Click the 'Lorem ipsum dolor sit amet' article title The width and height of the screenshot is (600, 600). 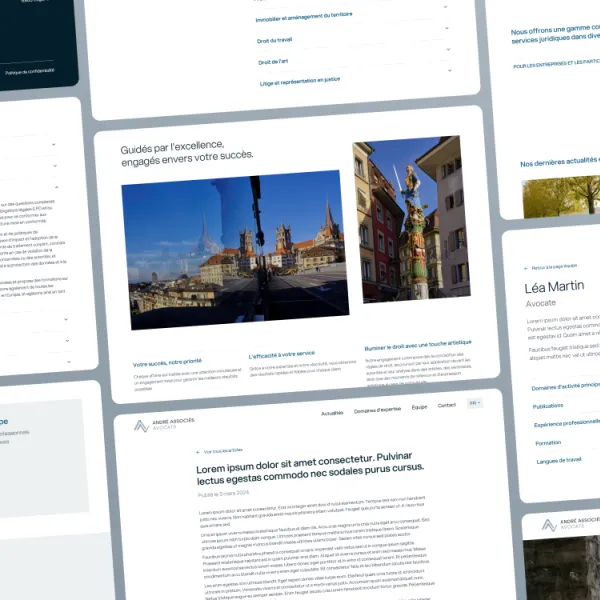click(x=310, y=469)
